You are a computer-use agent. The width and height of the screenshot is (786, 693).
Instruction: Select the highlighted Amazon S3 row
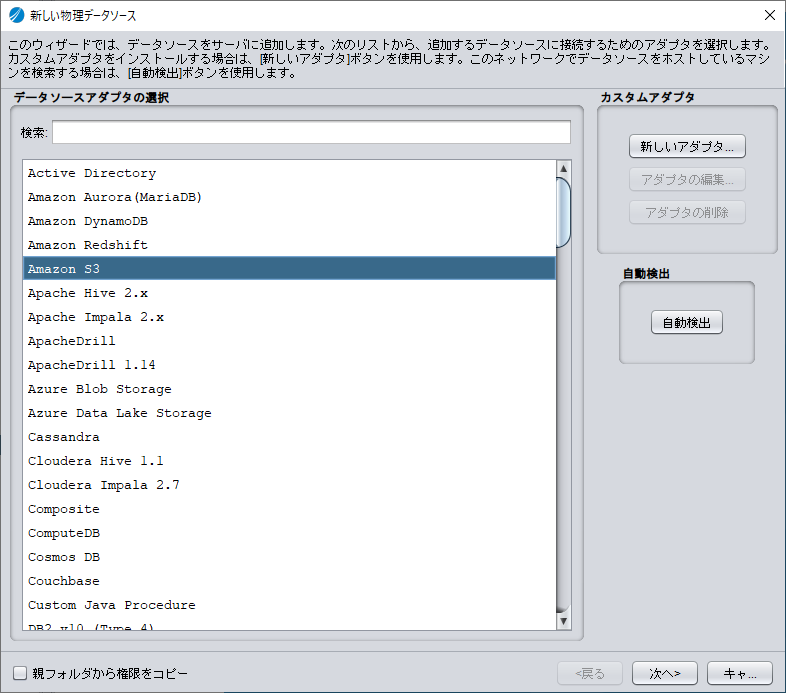coord(289,269)
